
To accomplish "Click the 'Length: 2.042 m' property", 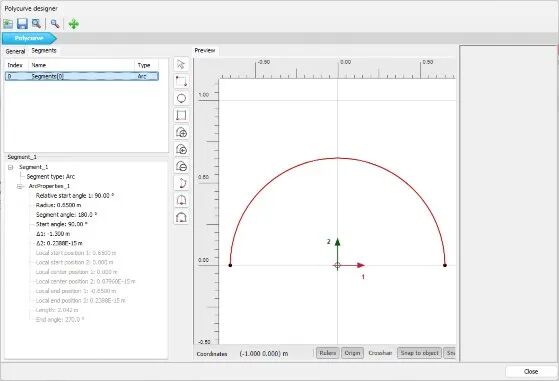I will coord(57,310).
